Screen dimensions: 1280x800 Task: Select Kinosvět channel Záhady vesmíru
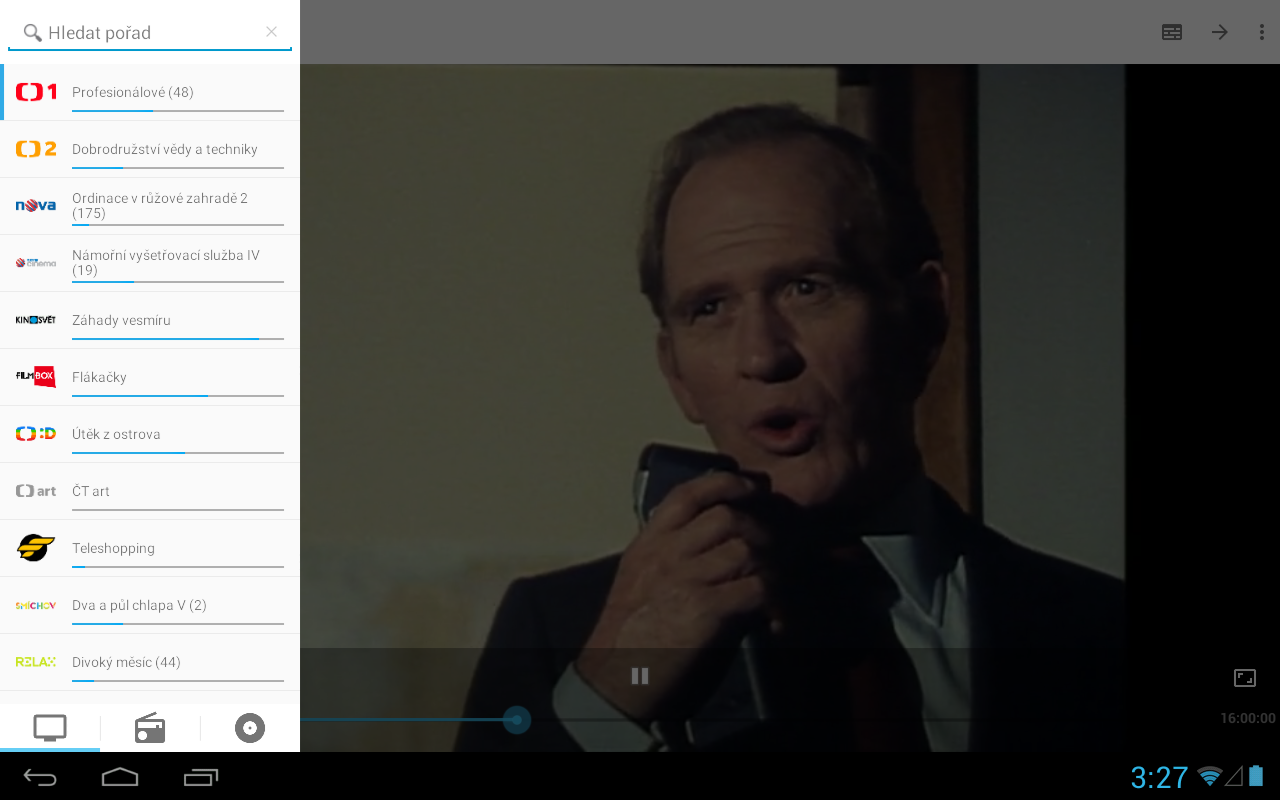click(150, 320)
